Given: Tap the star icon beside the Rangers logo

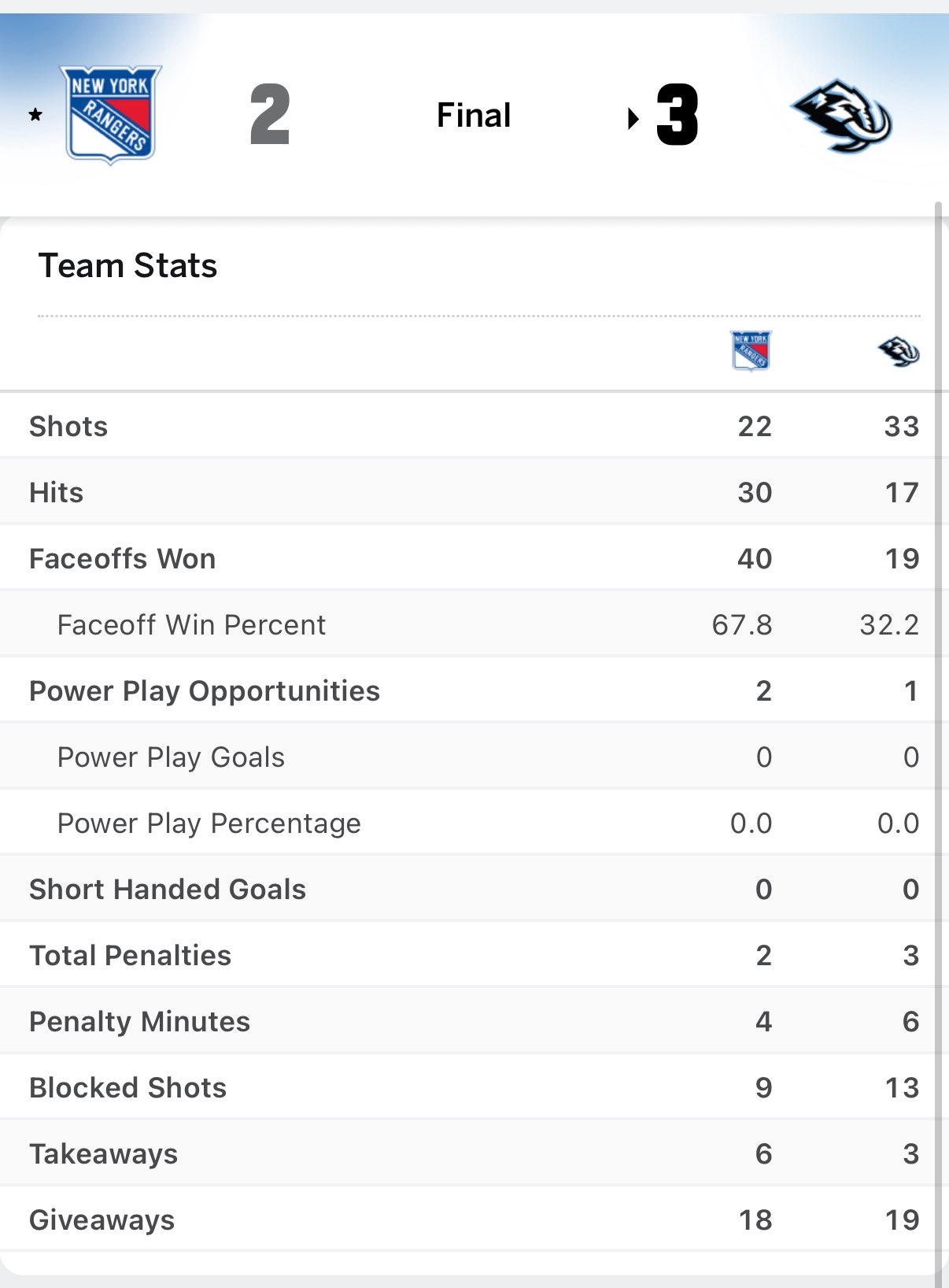Looking at the screenshot, I should pos(35,115).
